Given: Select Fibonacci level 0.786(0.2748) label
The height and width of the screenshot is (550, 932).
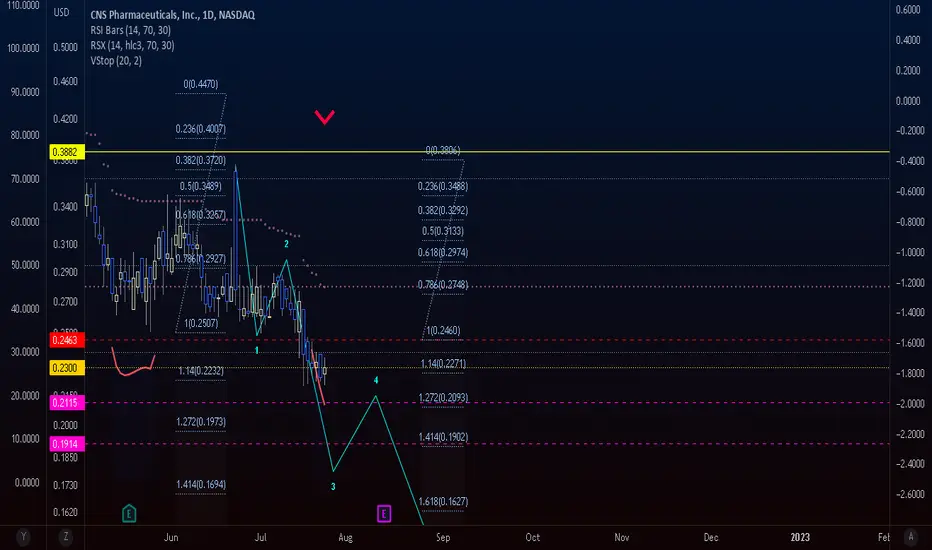Looking at the screenshot, I should click(443, 284).
